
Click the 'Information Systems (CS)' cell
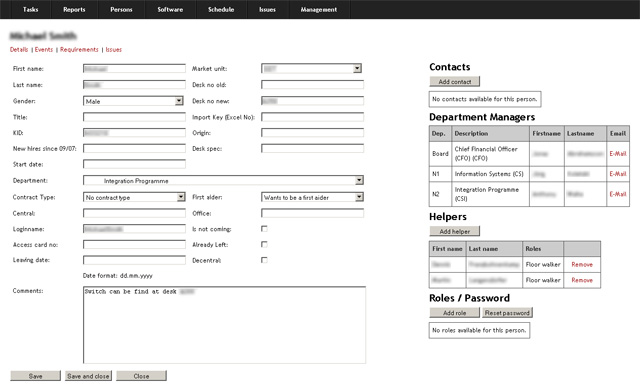click(491, 174)
